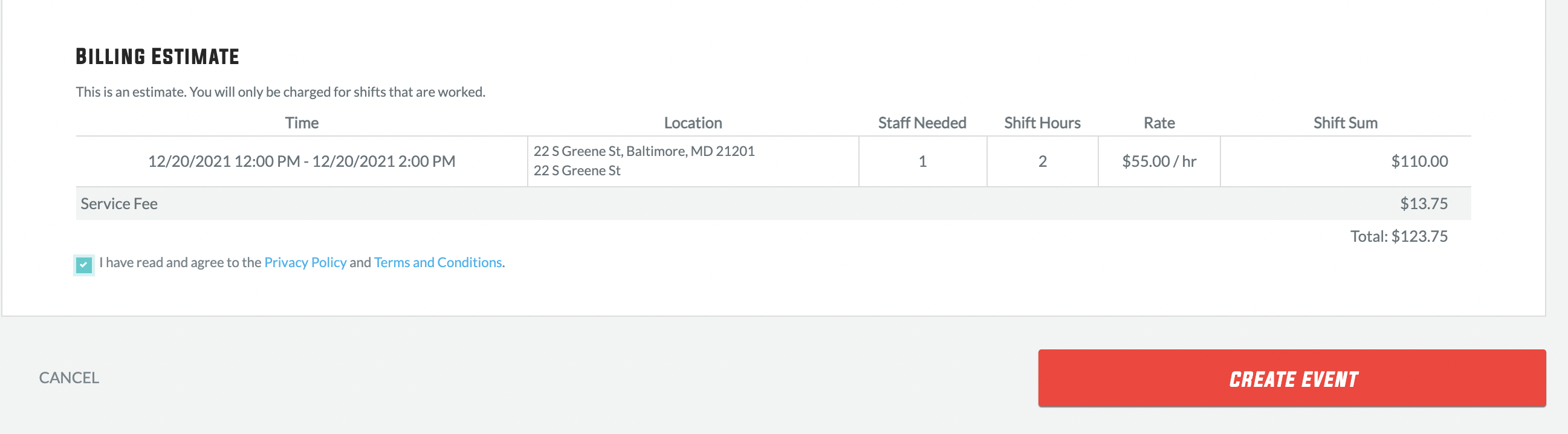The height and width of the screenshot is (434, 1568).
Task: Click the Total: $123.75 text
Action: (x=1399, y=236)
